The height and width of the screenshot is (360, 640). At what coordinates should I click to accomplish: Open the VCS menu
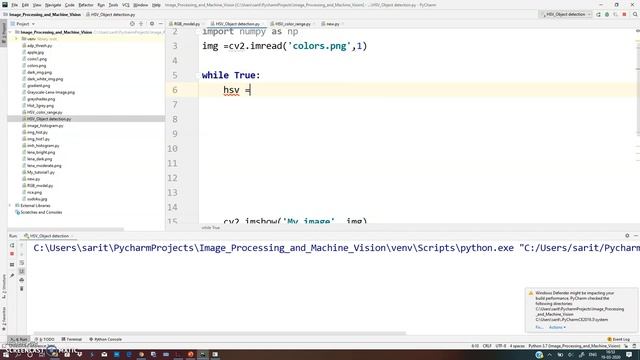(126, 5)
